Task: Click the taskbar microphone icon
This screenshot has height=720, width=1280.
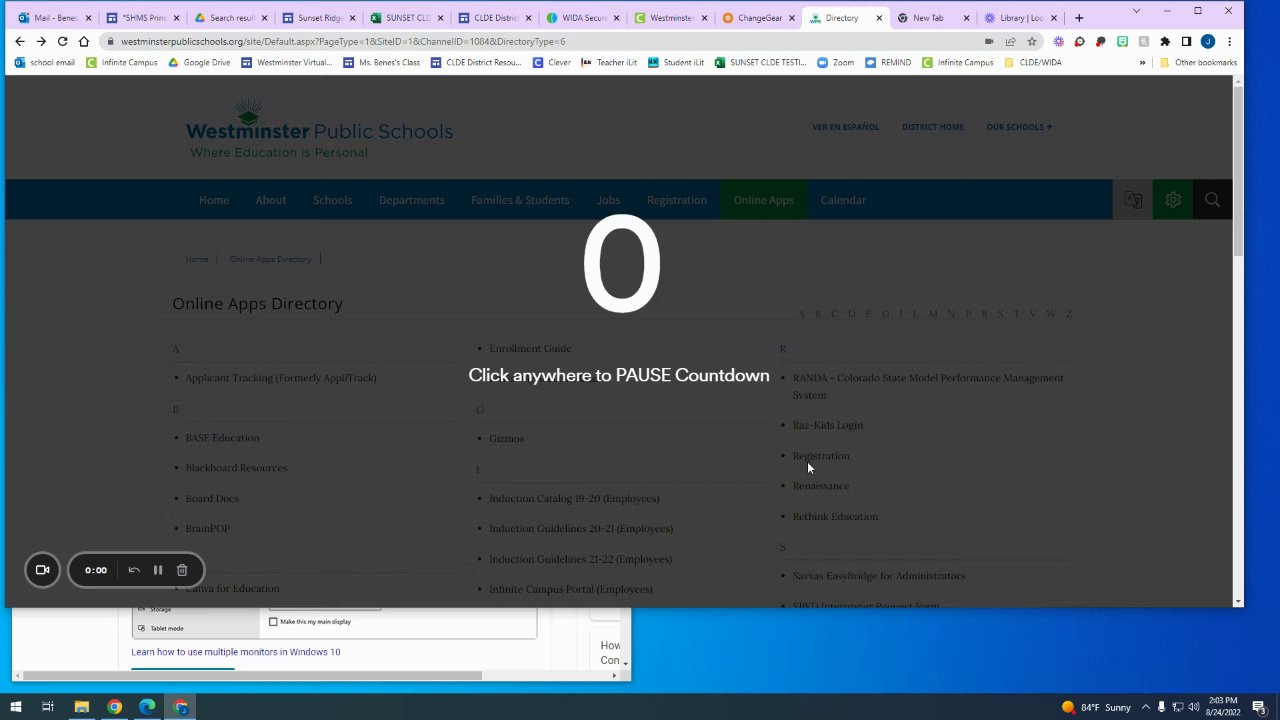Action: pos(1161,707)
